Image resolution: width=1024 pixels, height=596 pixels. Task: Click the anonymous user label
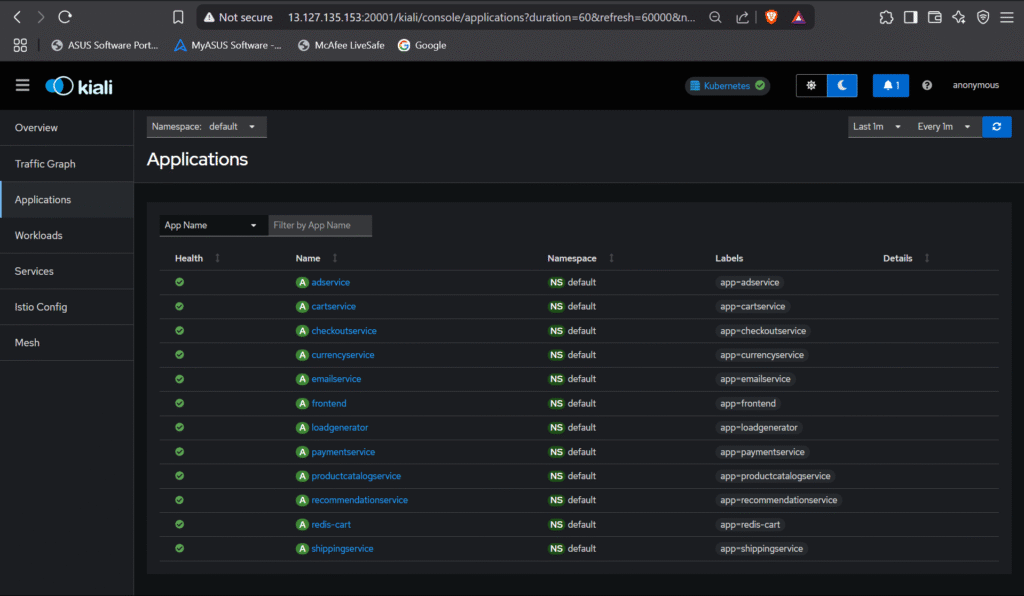point(976,86)
